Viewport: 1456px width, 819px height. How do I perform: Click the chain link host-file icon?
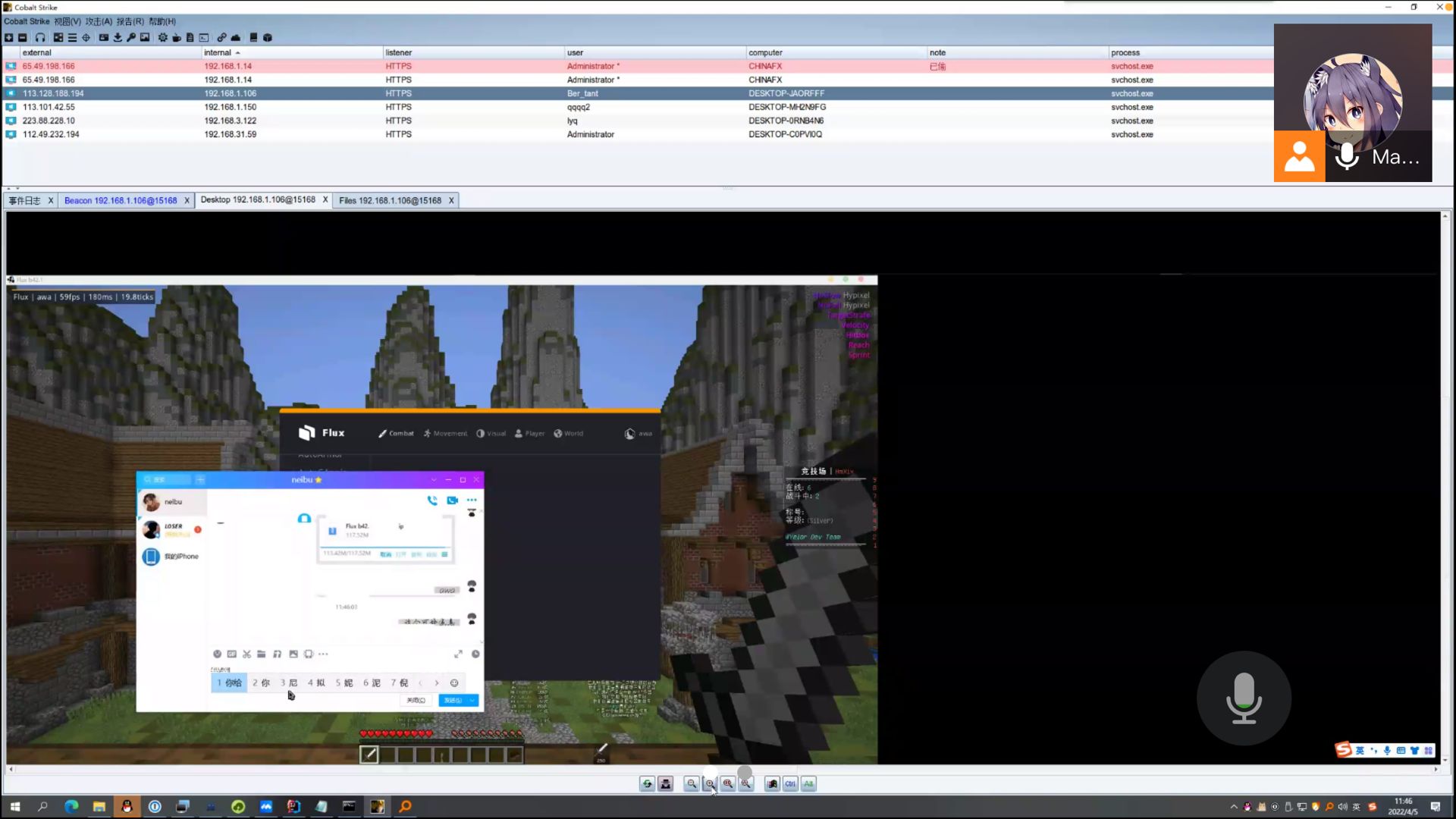(x=221, y=37)
